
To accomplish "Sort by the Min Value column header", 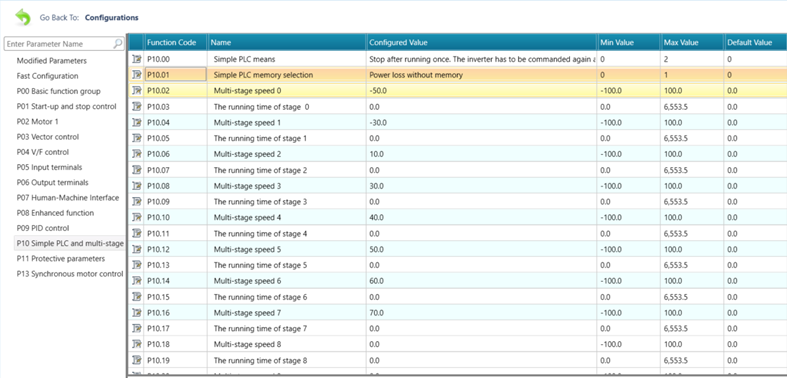I will pos(628,43).
